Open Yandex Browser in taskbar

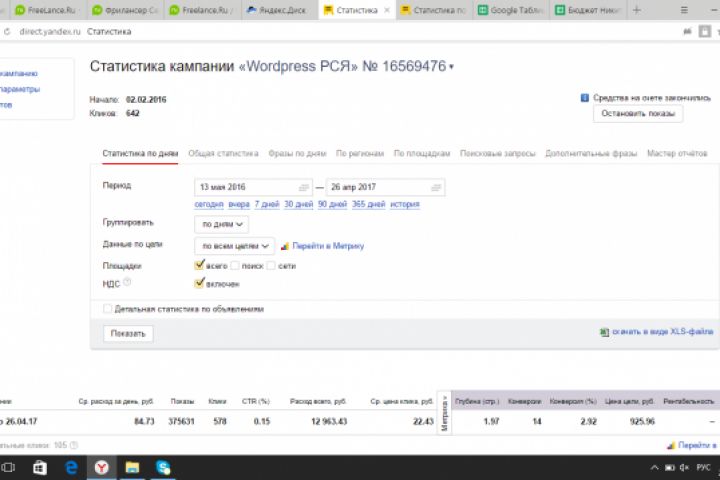(101, 468)
